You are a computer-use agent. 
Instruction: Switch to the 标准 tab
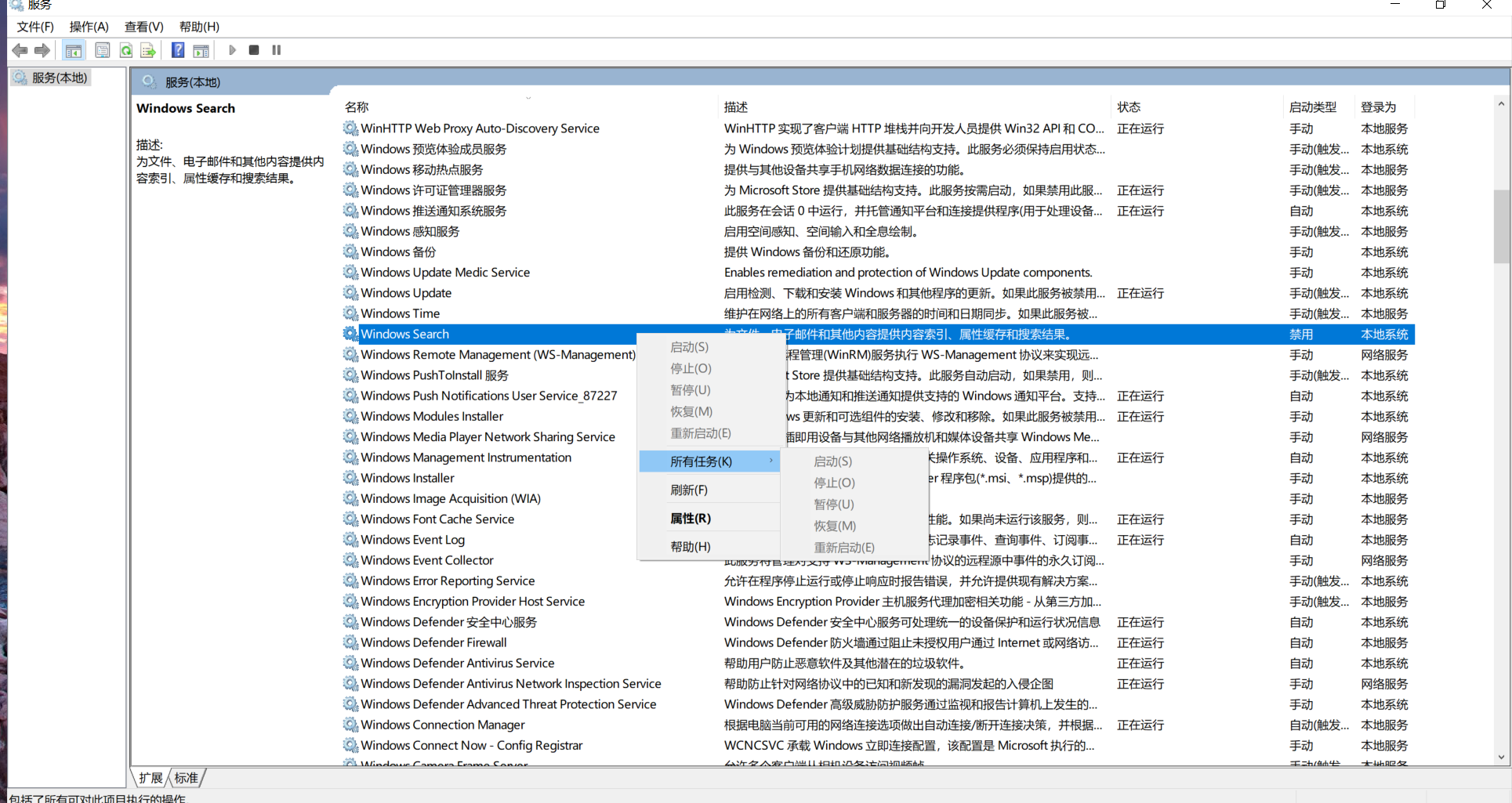point(186,777)
